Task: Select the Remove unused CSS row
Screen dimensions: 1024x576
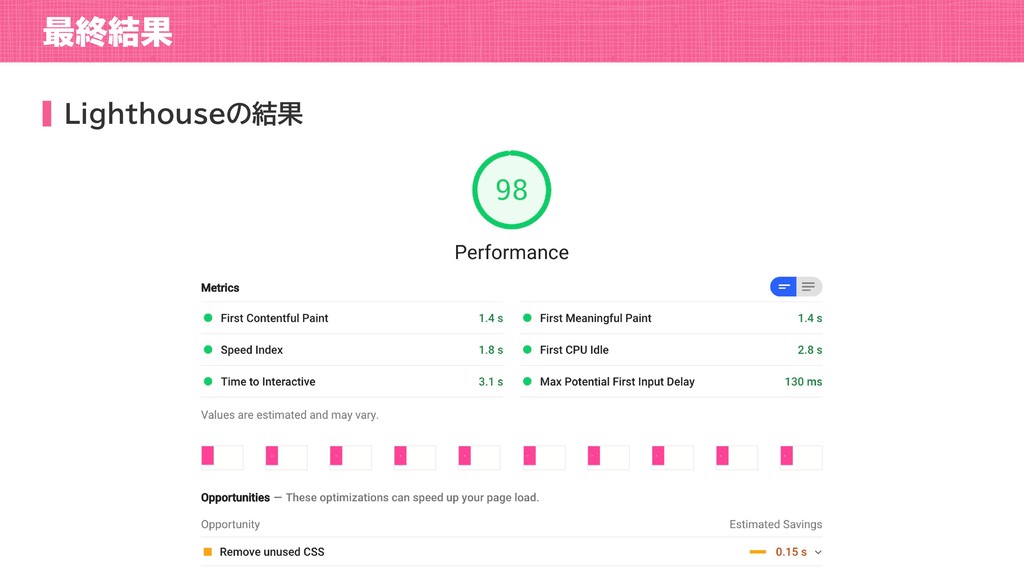Action: 511,552
